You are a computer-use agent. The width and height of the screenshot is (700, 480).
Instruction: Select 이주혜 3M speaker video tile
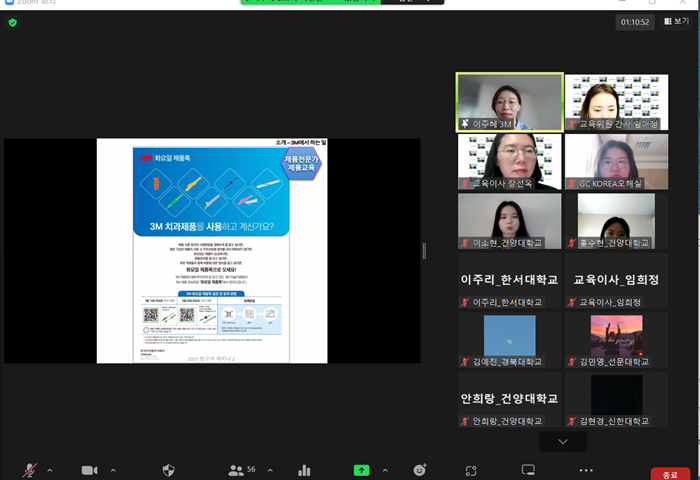click(510, 102)
